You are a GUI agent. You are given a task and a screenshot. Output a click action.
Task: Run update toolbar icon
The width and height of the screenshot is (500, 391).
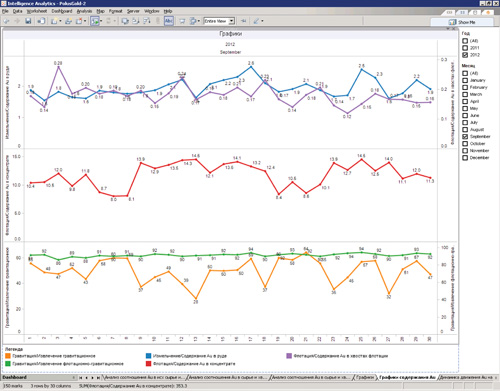(x=108, y=21)
